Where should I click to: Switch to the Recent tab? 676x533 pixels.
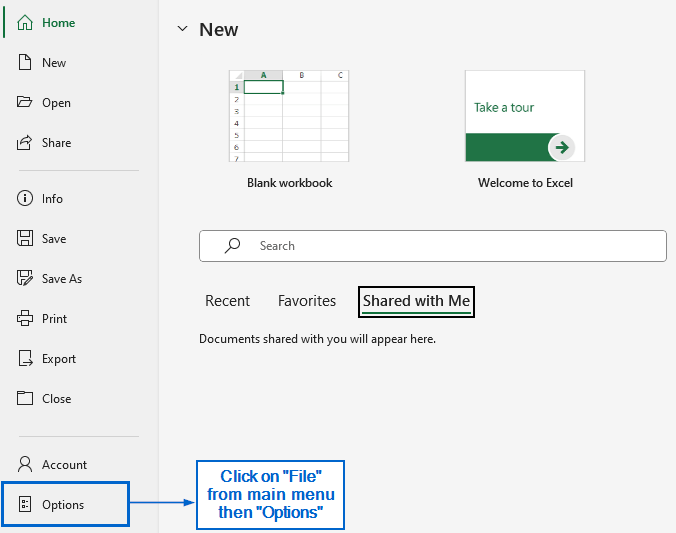tap(227, 301)
